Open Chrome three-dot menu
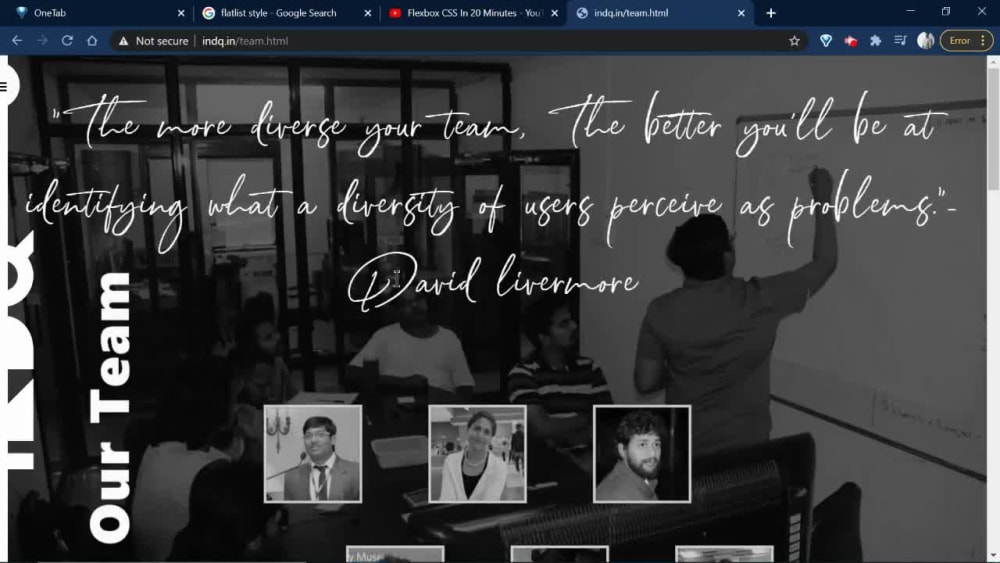The width and height of the screenshot is (1000, 563). [983, 41]
